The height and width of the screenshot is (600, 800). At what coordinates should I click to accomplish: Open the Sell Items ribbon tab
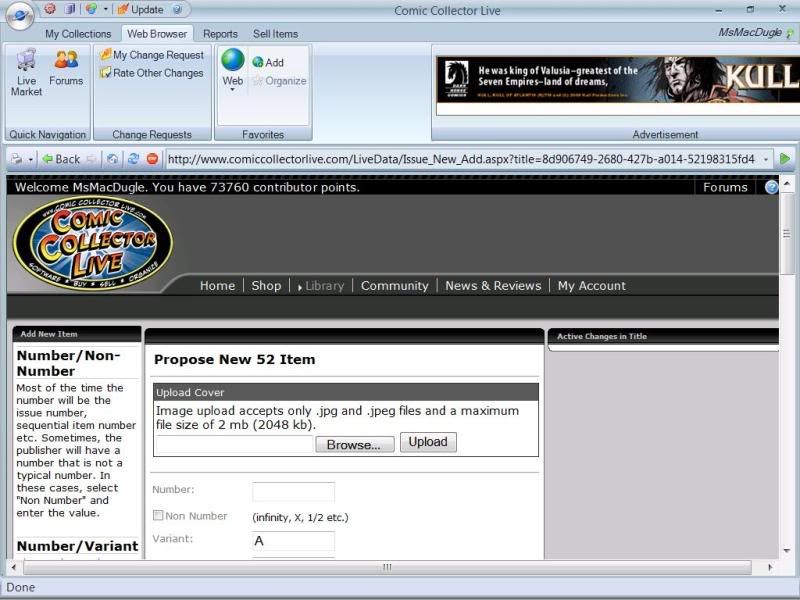pyautogui.click(x=276, y=34)
